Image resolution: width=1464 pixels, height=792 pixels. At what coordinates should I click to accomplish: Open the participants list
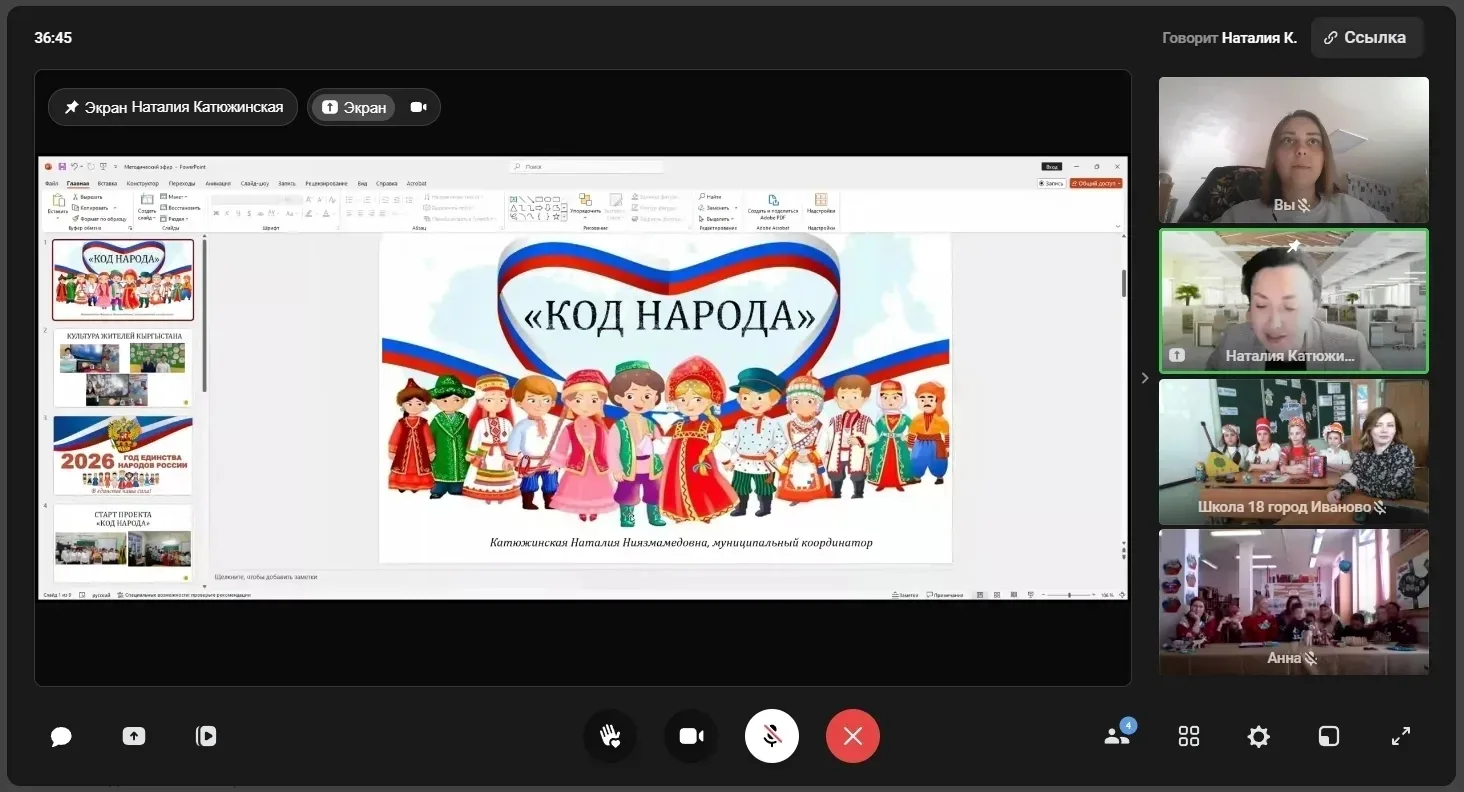[x=1118, y=736]
